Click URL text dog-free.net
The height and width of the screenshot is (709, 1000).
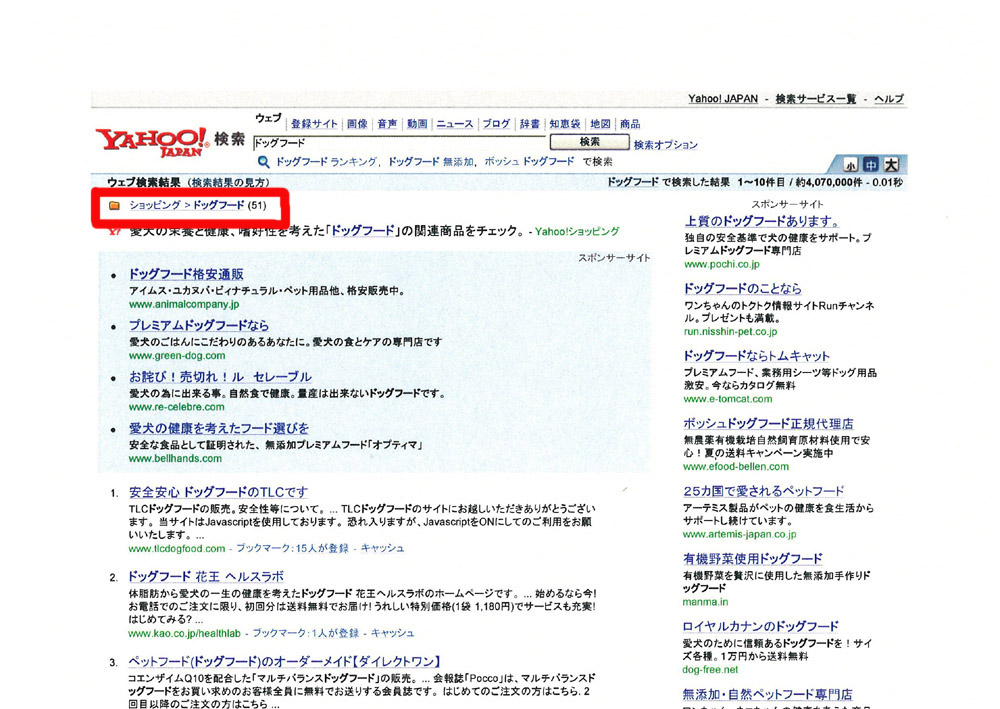point(710,669)
